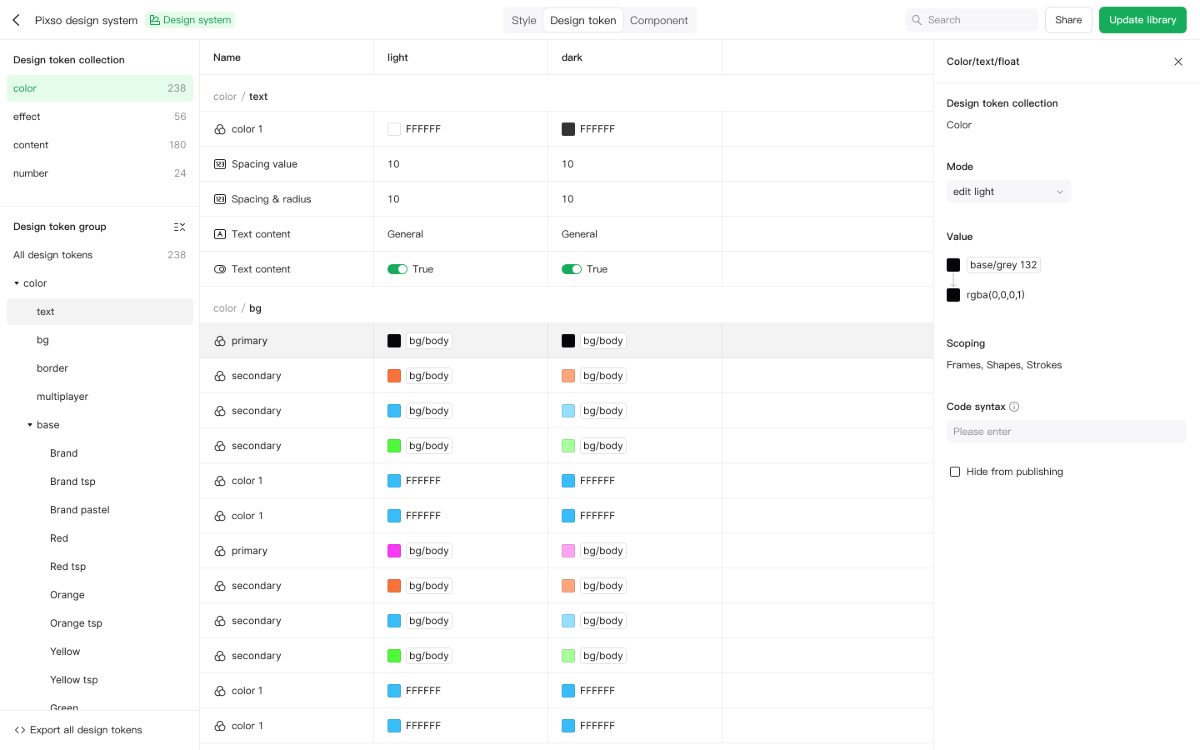The height and width of the screenshot is (750, 1200).
Task: Switch to the Component tab
Action: [x=659, y=20]
